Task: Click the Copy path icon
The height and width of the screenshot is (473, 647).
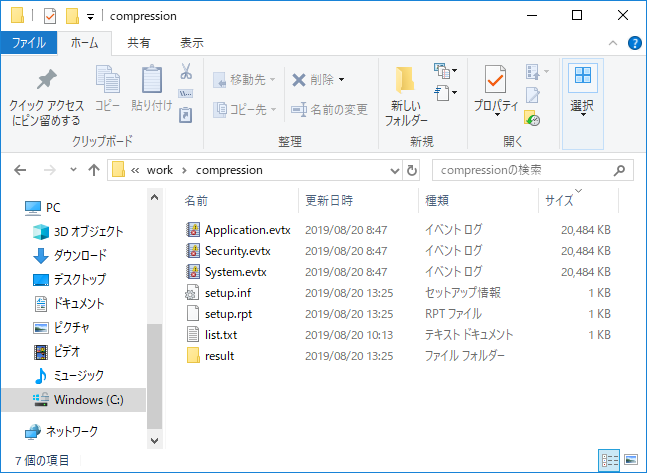Action: pyautogui.click(x=186, y=94)
